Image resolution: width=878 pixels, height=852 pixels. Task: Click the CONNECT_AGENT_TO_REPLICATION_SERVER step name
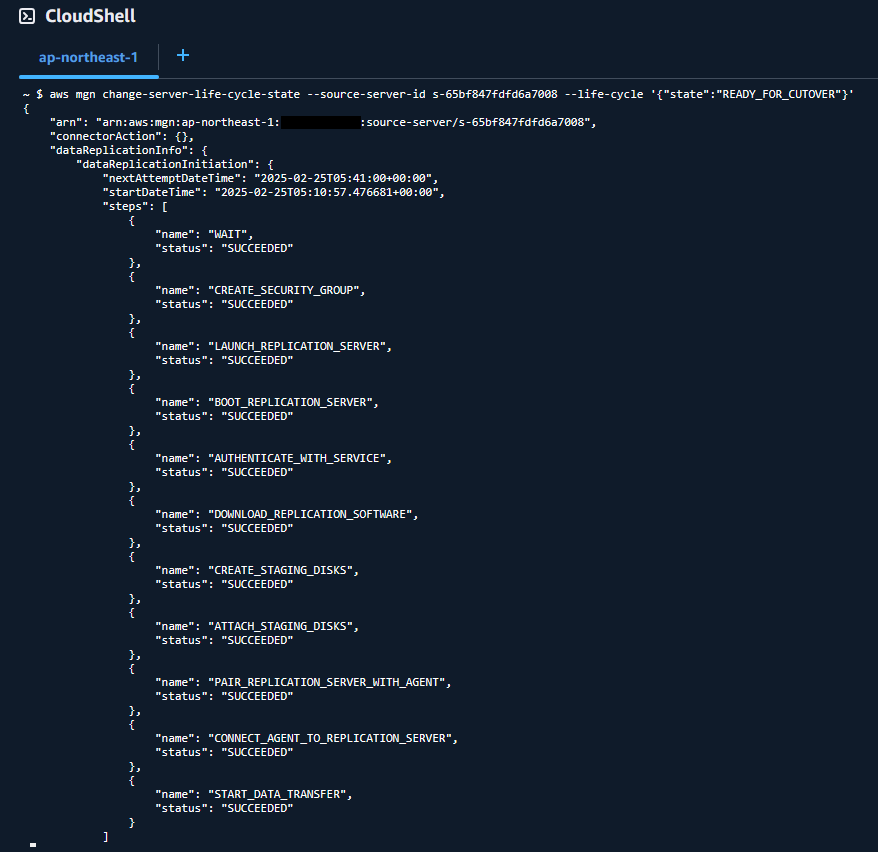(x=330, y=738)
